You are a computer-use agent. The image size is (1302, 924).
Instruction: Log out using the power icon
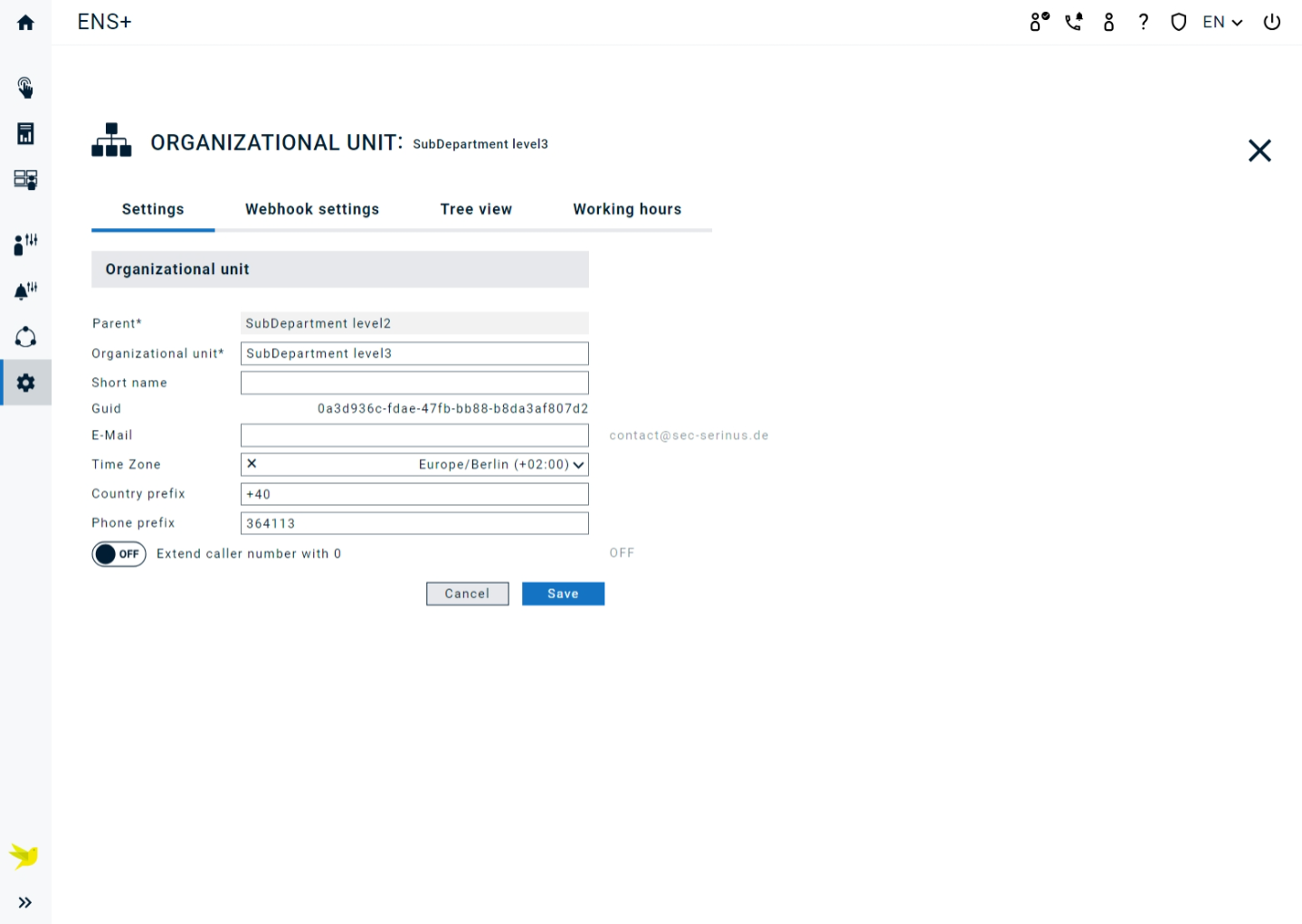[1272, 22]
